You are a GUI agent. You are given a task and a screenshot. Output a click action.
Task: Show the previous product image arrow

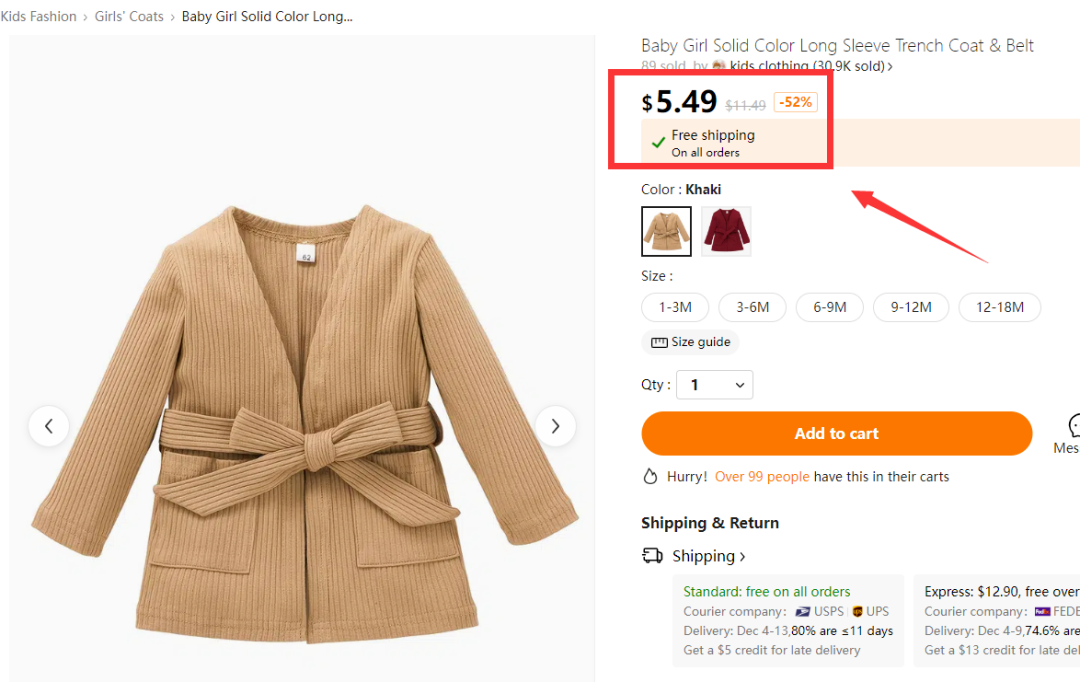click(x=48, y=426)
